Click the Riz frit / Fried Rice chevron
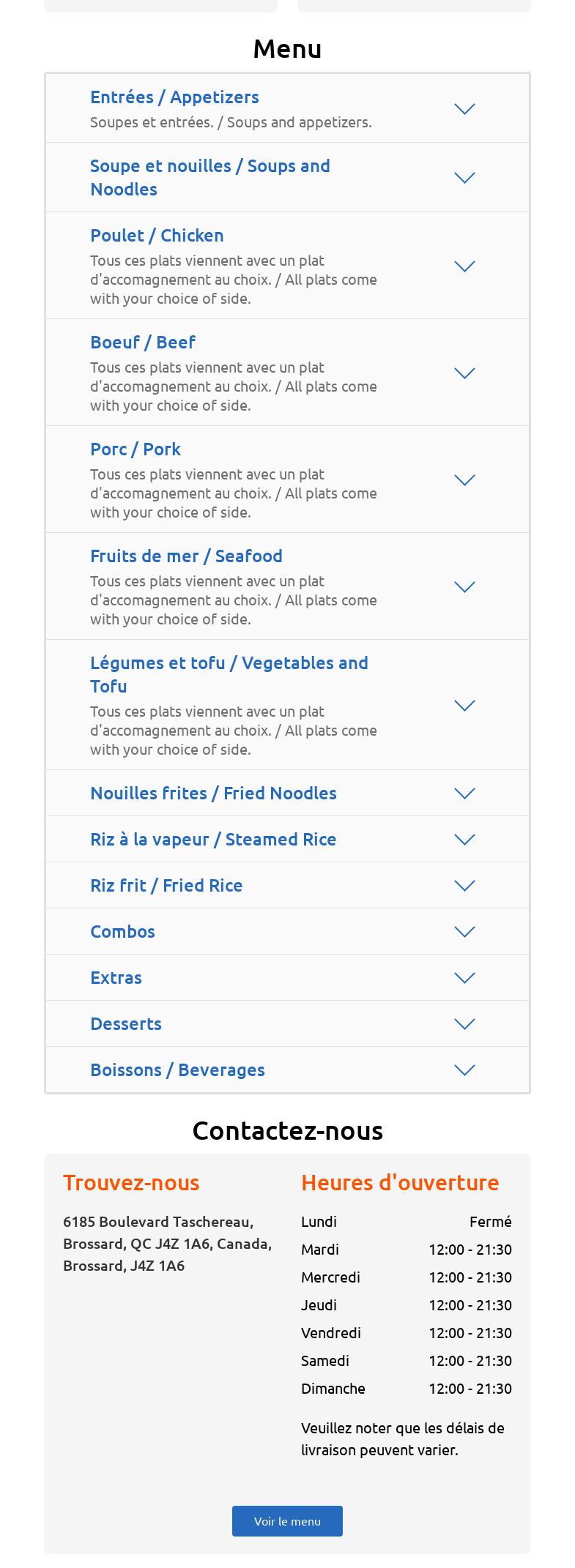Viewport: 575px width, 1568px height. [464, 886]
